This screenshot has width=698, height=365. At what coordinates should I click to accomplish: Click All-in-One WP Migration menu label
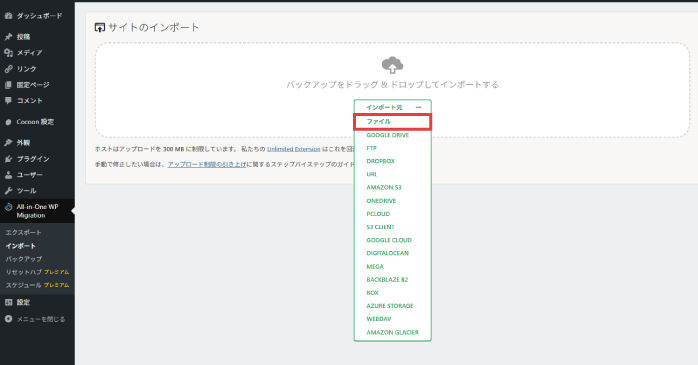(x=37, y=211)
